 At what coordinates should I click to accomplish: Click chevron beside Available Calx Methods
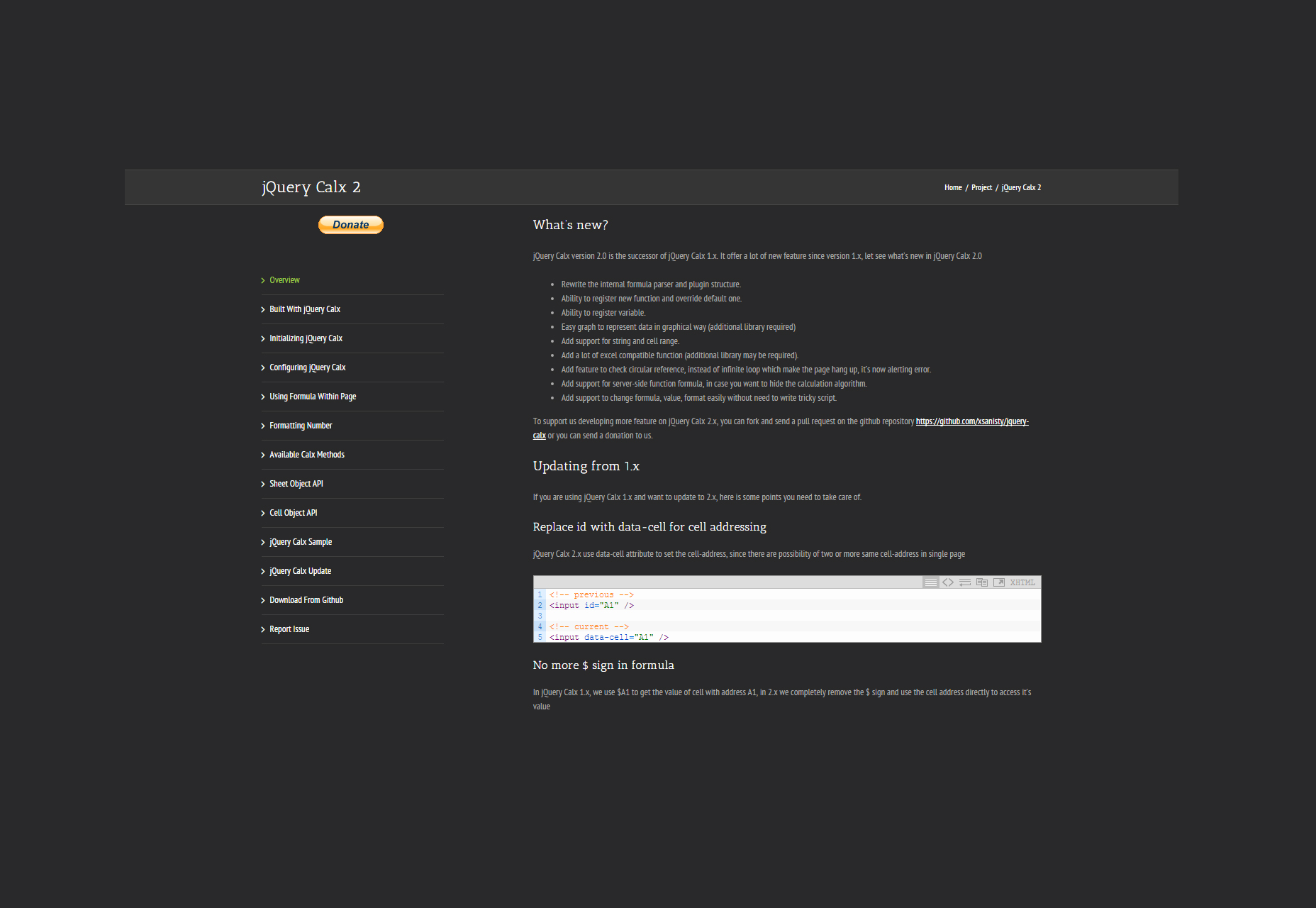click(263, 455)
